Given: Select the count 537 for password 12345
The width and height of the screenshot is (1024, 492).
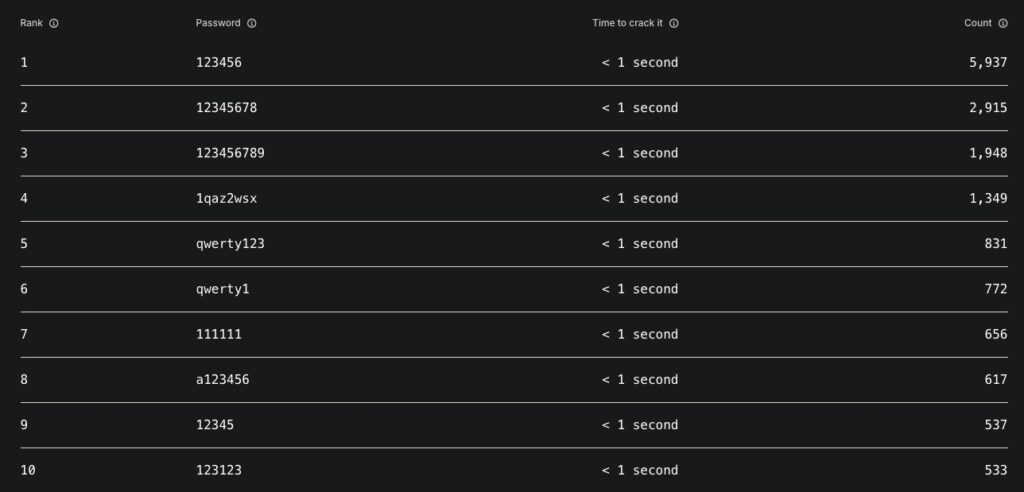Looking at the screenshot, I should (996, 425).
